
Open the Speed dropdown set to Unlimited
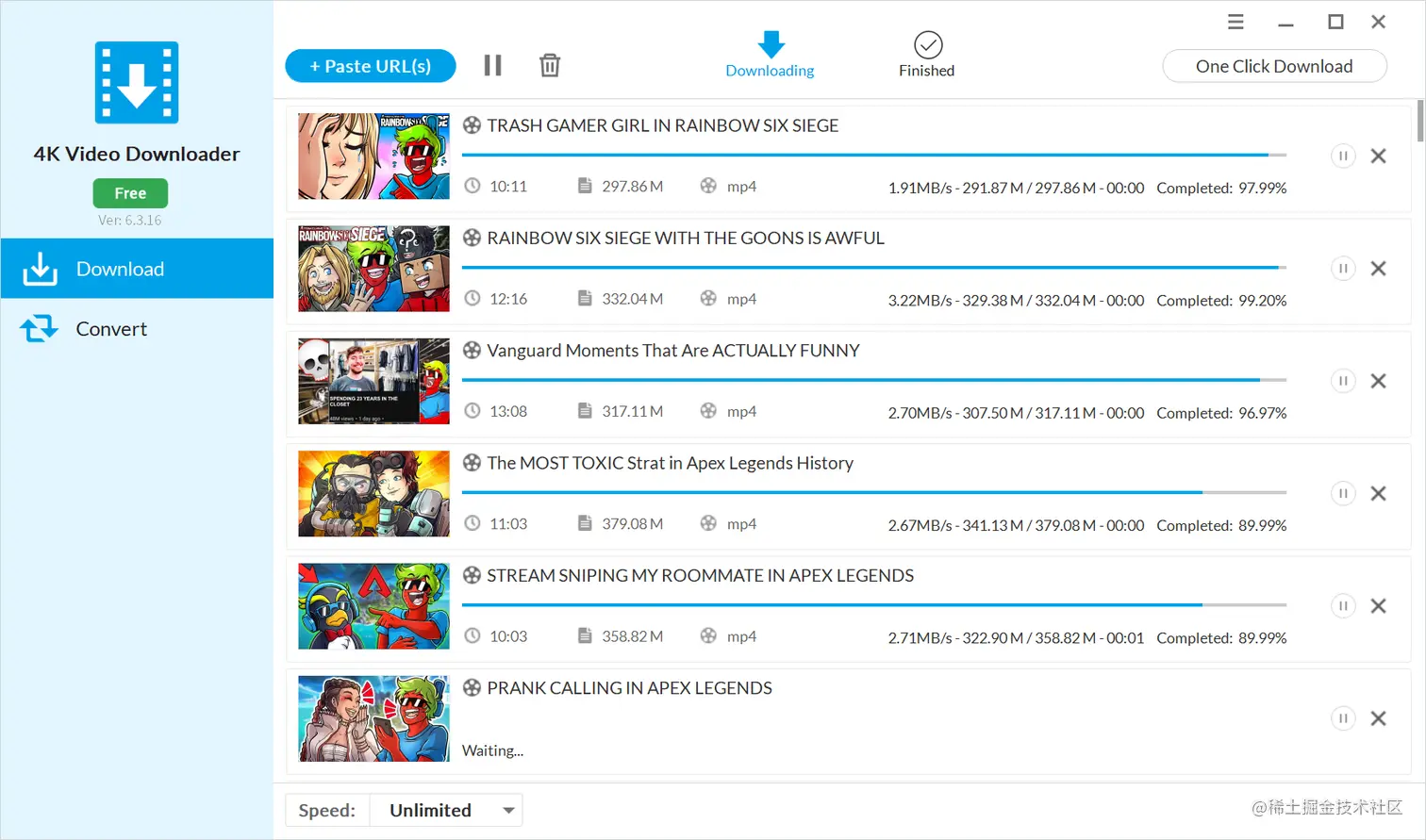pyautogui.click(x=445, y=809)
